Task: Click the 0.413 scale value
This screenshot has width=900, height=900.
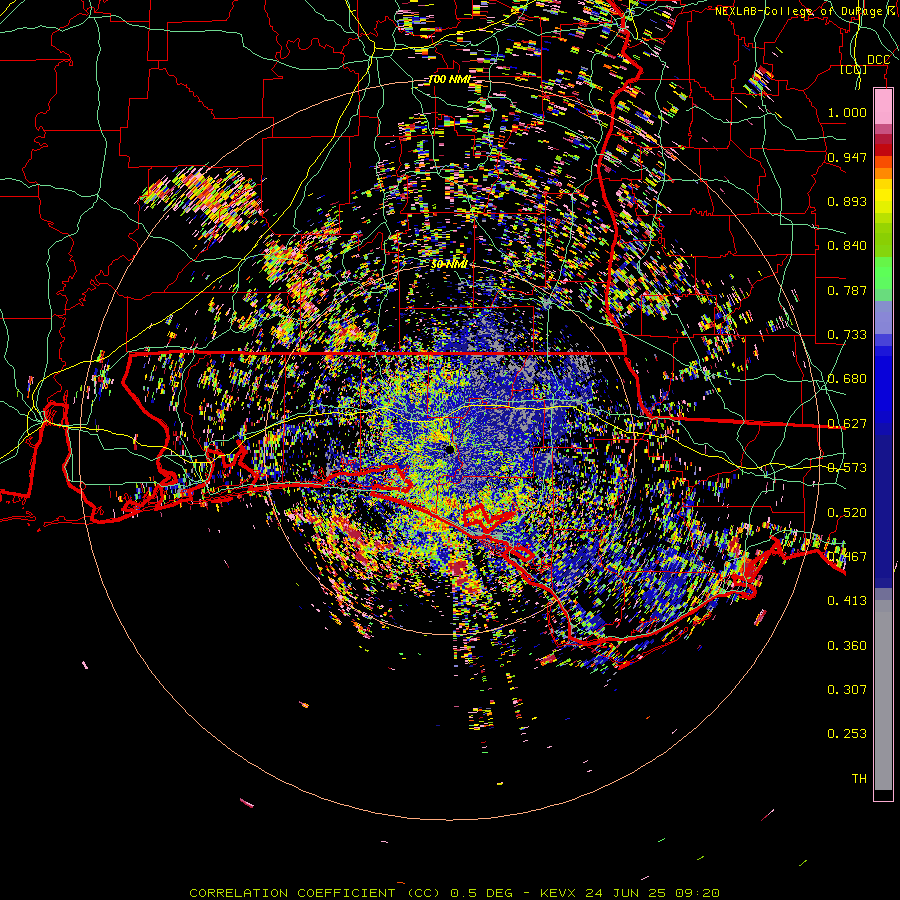Action: tap(847, 601)
